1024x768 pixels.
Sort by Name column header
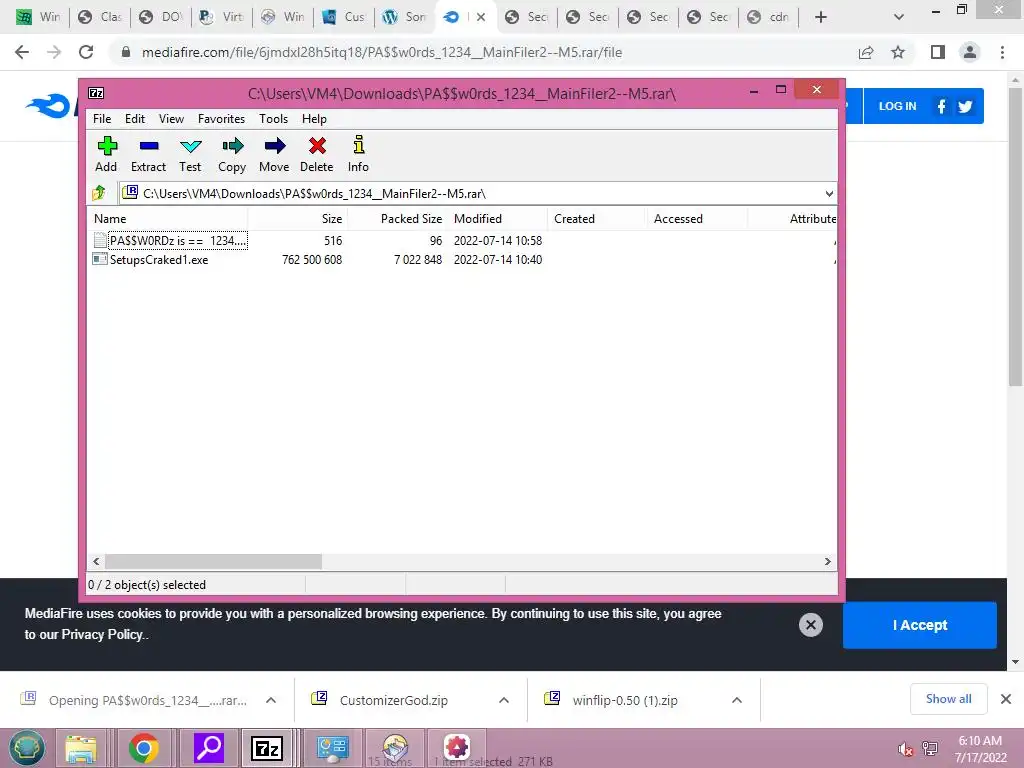point(167,219)
